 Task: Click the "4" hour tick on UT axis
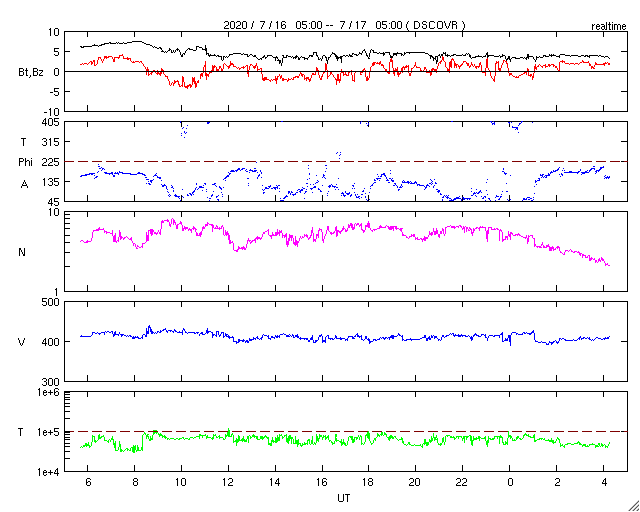point(604,482)
